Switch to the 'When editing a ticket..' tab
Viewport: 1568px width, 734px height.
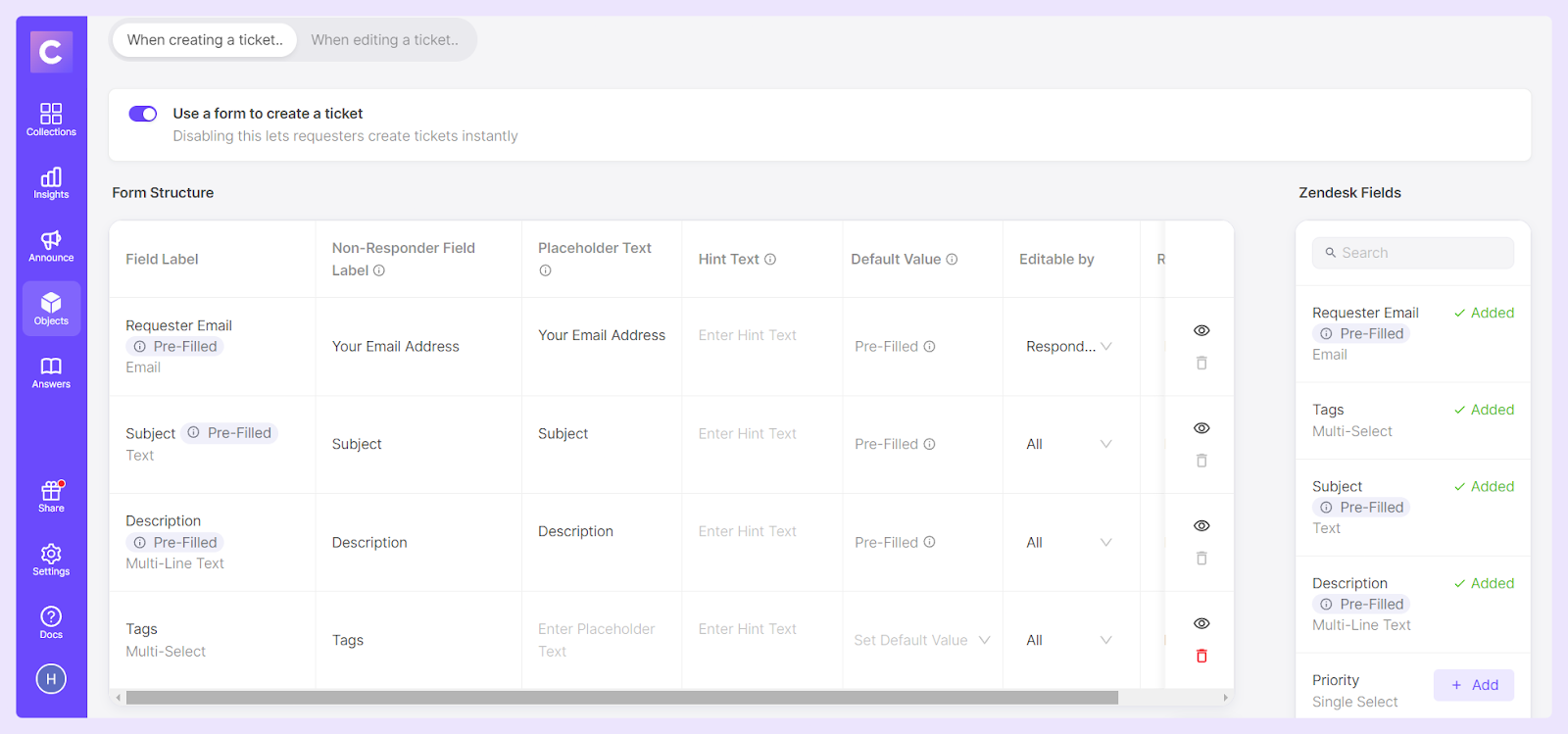click(385, 40)
